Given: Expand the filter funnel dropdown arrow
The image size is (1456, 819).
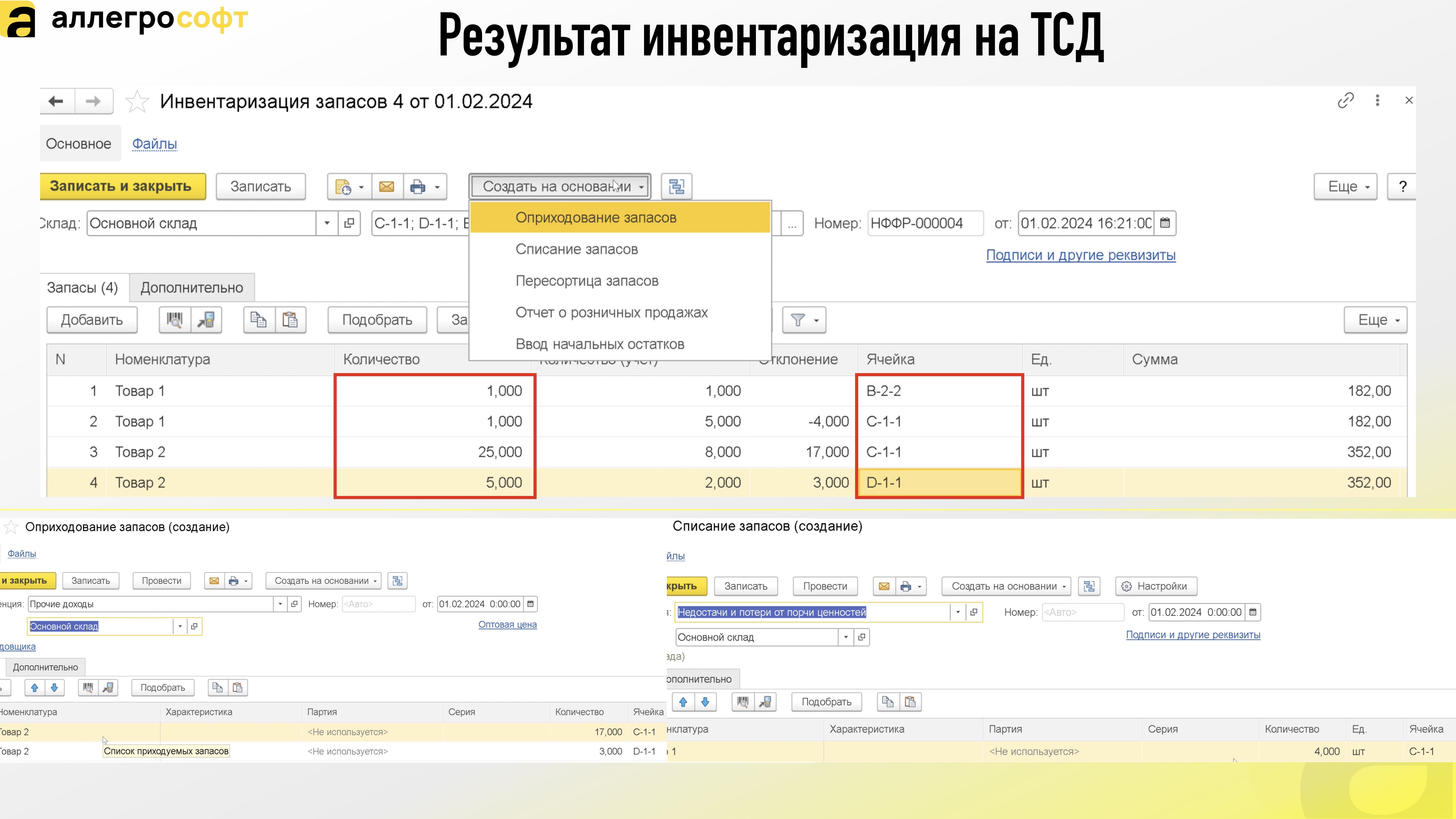Looking at the screenshot, I should click(817, 320).
